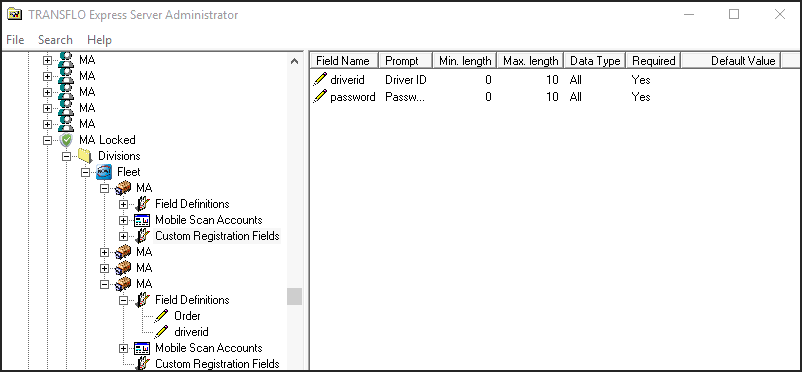Image resolution: width=802 pixels, height=372 pixels.
Task: Select the 'Driver ID' prompt cell
Action: click(x=406, y=80)
